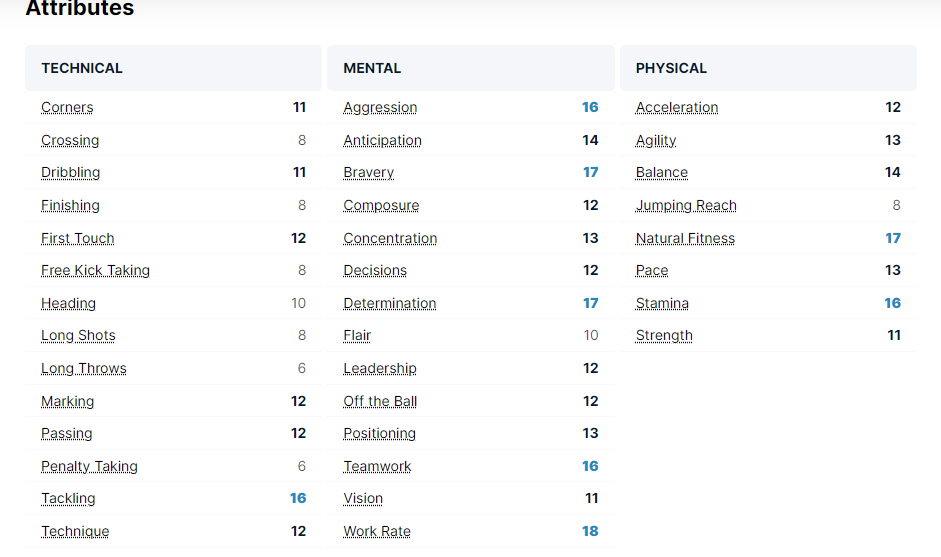Open the Jumping Reach attribute link

(x=686, y=206)
